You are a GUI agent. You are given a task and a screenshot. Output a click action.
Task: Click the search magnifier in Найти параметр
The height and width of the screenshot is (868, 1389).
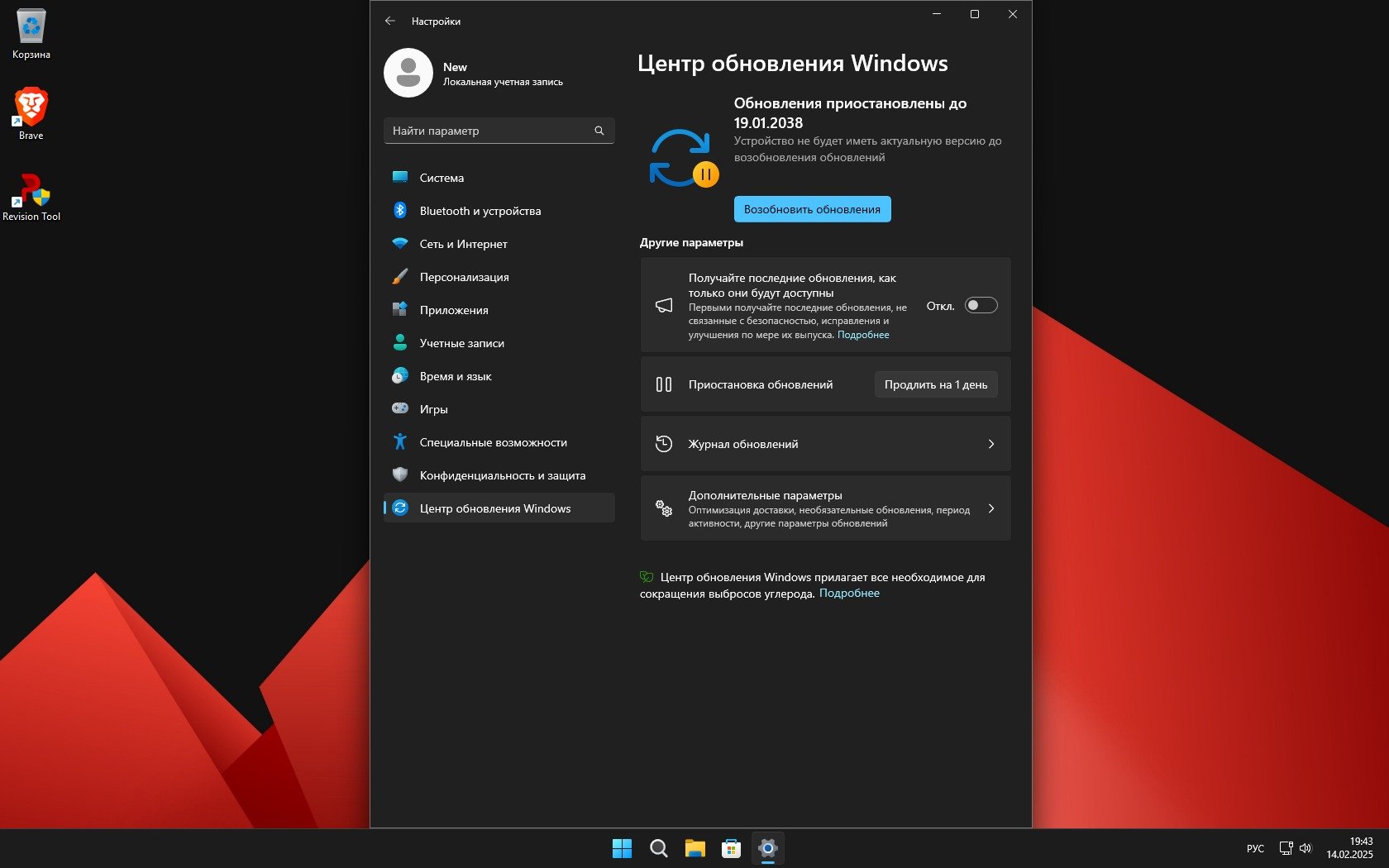(599, 131)
